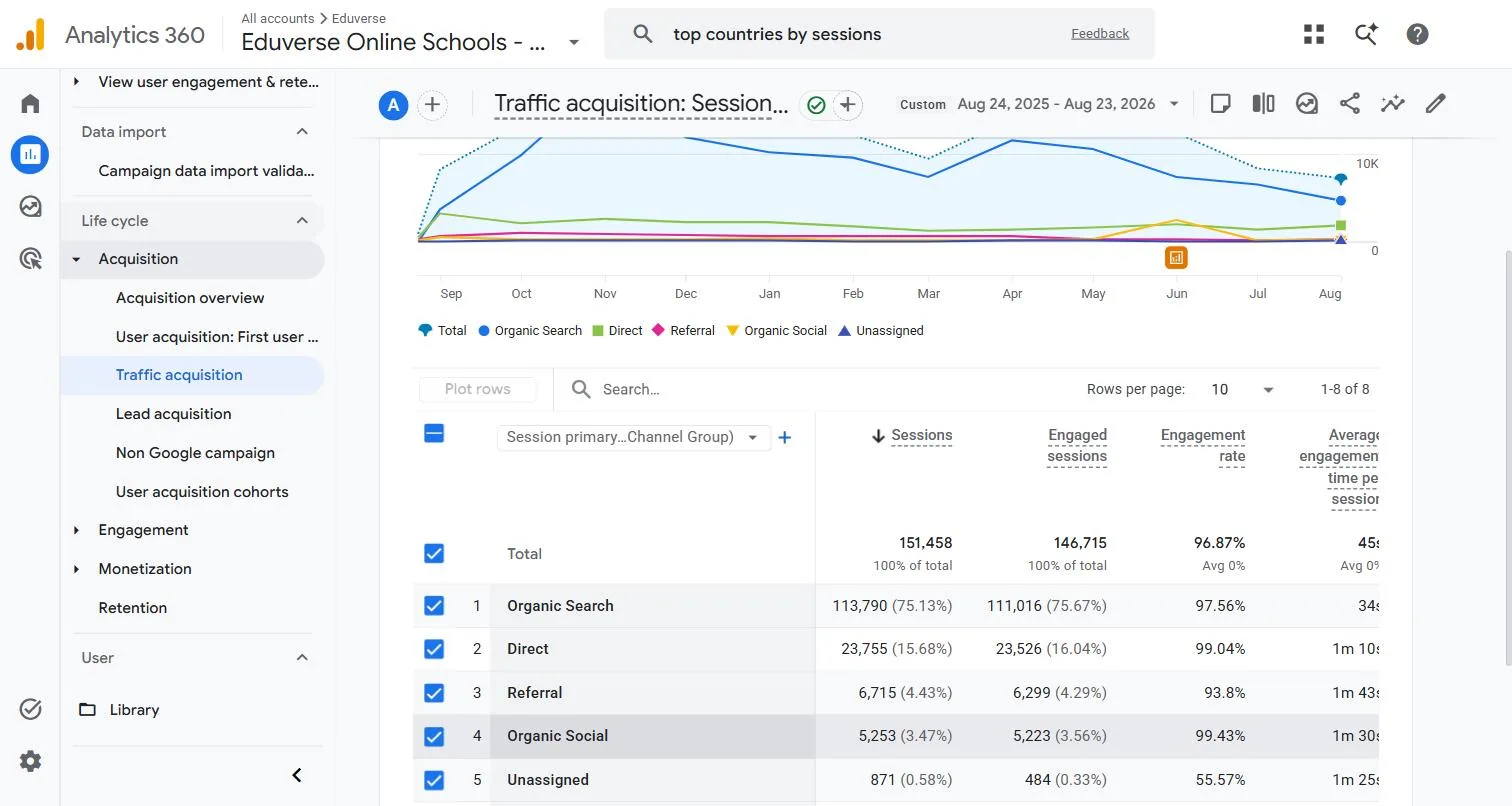Click the orange annotation marker on June

[1176, 258]
